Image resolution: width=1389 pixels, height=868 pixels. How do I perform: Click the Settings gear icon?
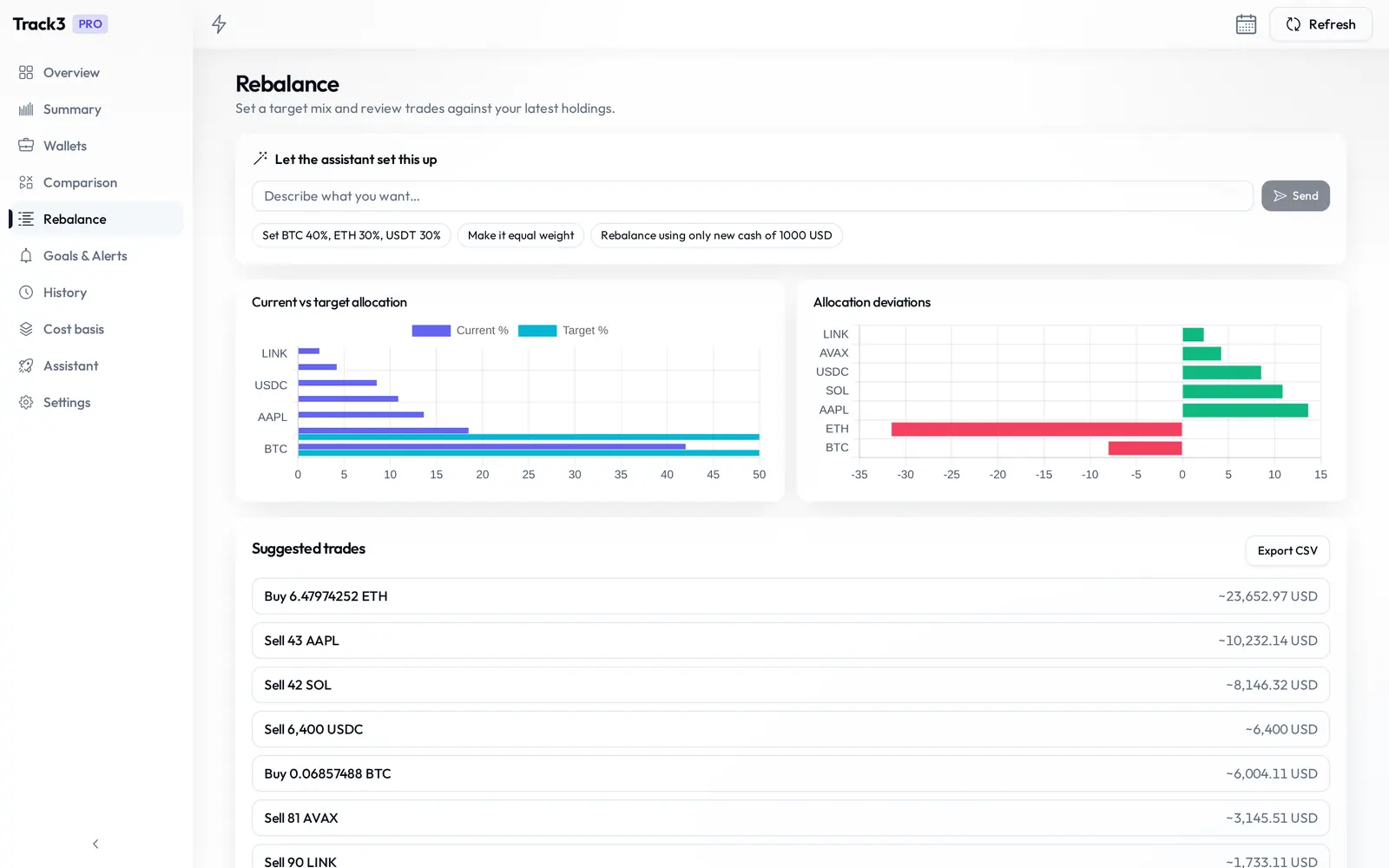click(x=26, y=403)
